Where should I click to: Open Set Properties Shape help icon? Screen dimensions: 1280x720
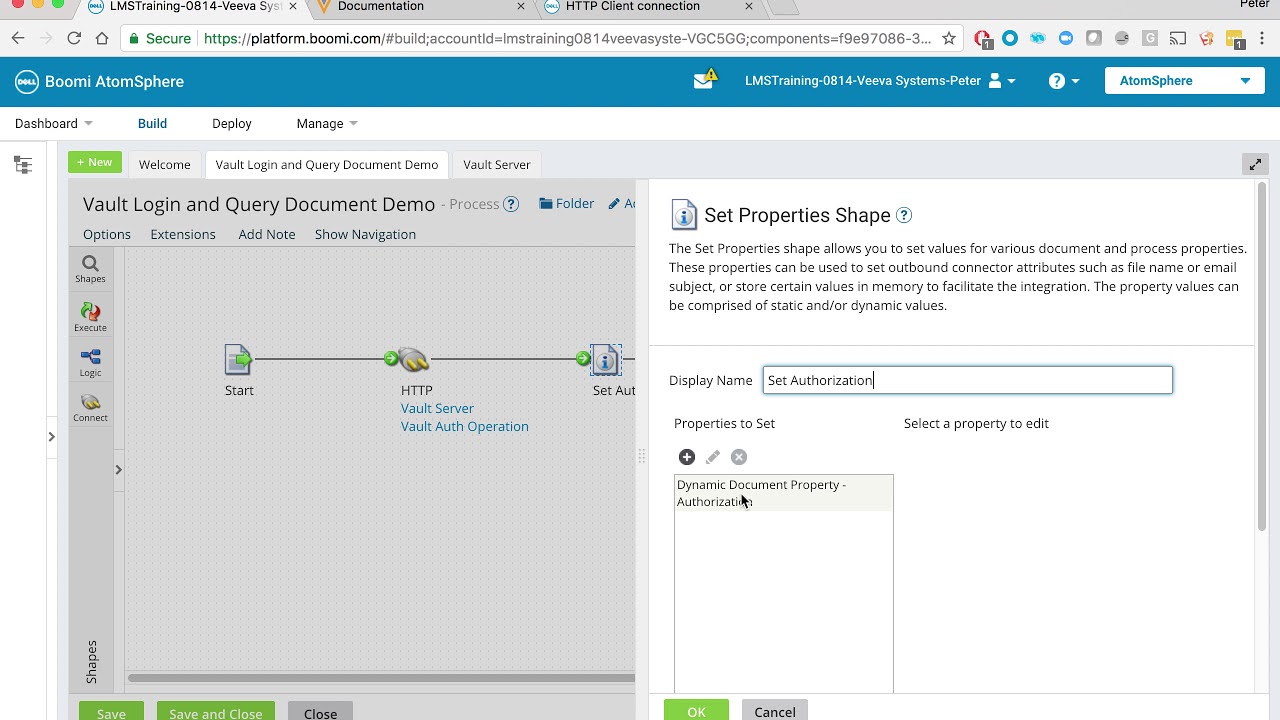[904, 215]
